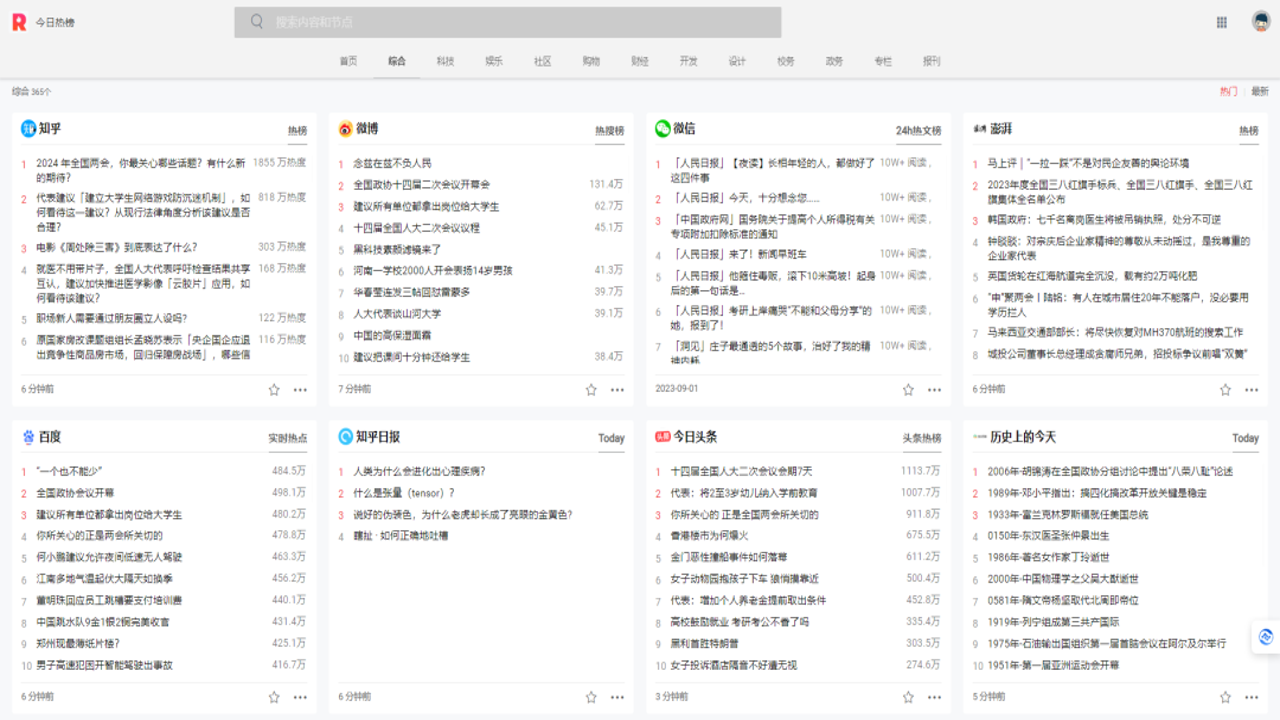Open the 设计 tab
This screenshot has width=1280, height=720.
737,61
